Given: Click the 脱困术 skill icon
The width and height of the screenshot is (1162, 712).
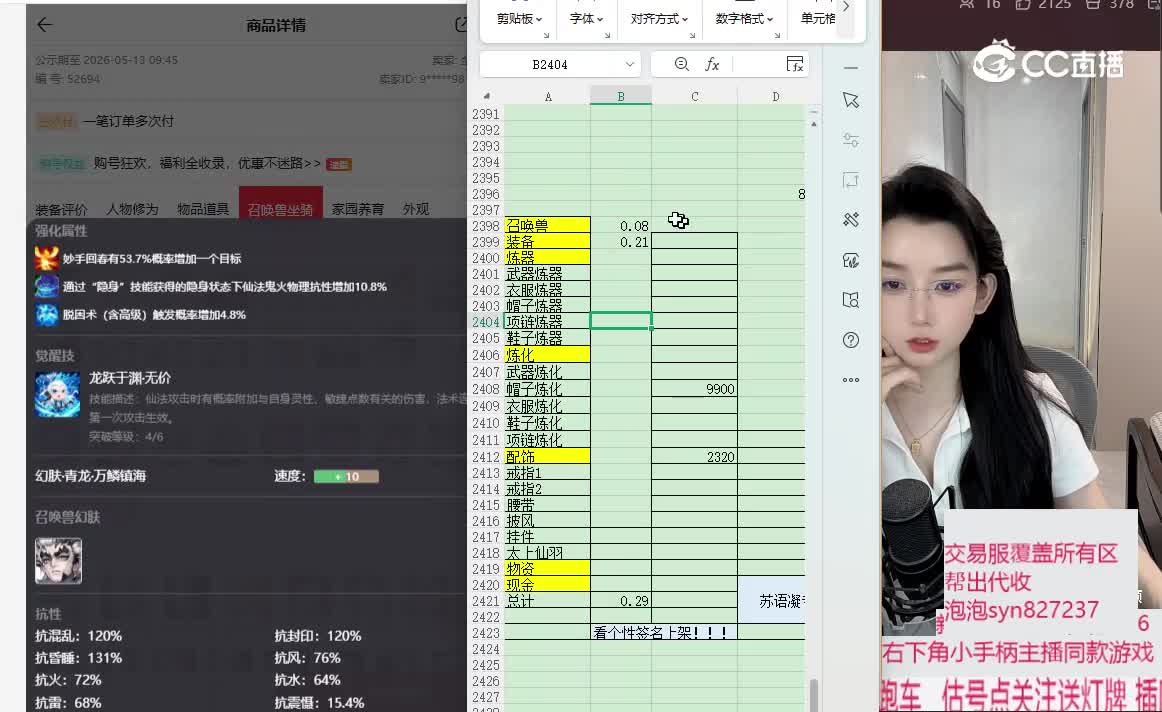Looking at the screenshot, I should point(47,315).
